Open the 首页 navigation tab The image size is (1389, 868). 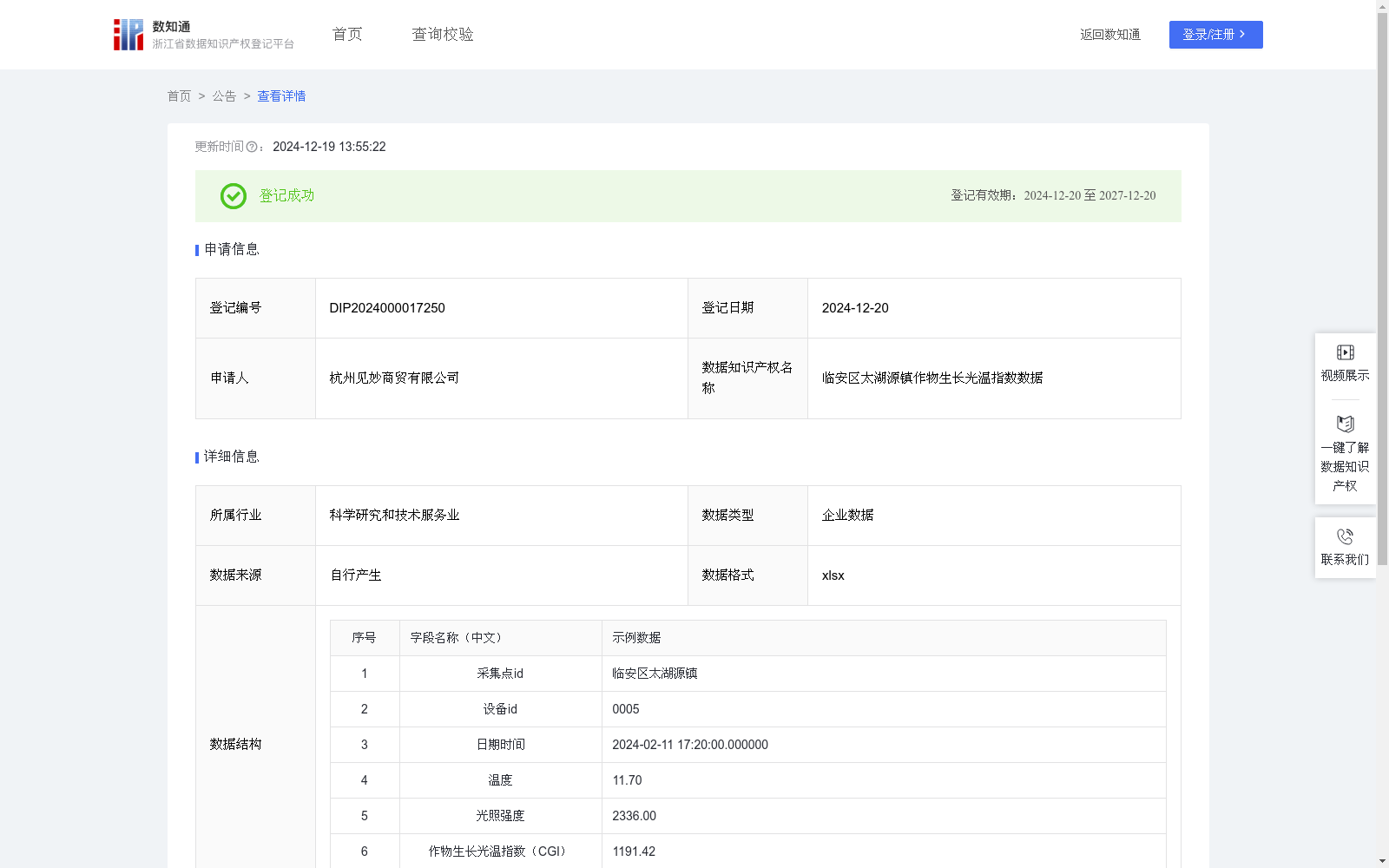pyautogui.click(x=347, y=35)
